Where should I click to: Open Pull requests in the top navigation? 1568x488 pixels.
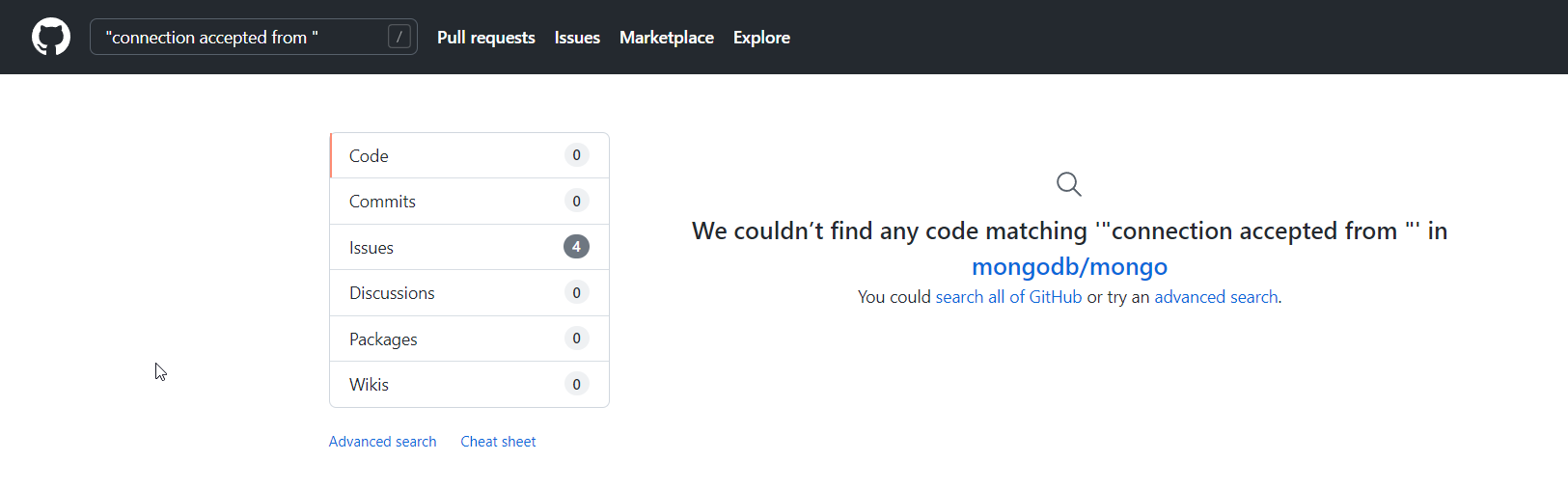pyautogui.click(x=485, y=38)
